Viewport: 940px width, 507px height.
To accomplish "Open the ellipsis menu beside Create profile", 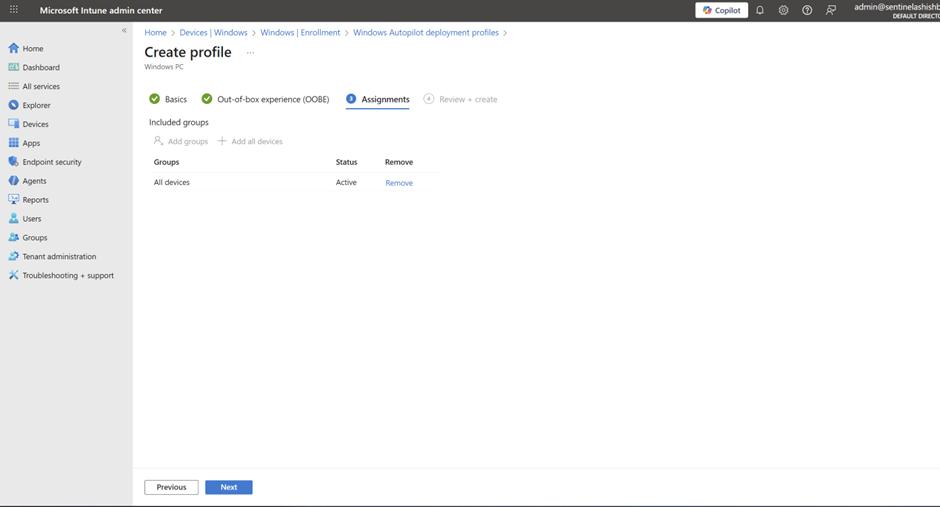I will (x=250, y=53).
